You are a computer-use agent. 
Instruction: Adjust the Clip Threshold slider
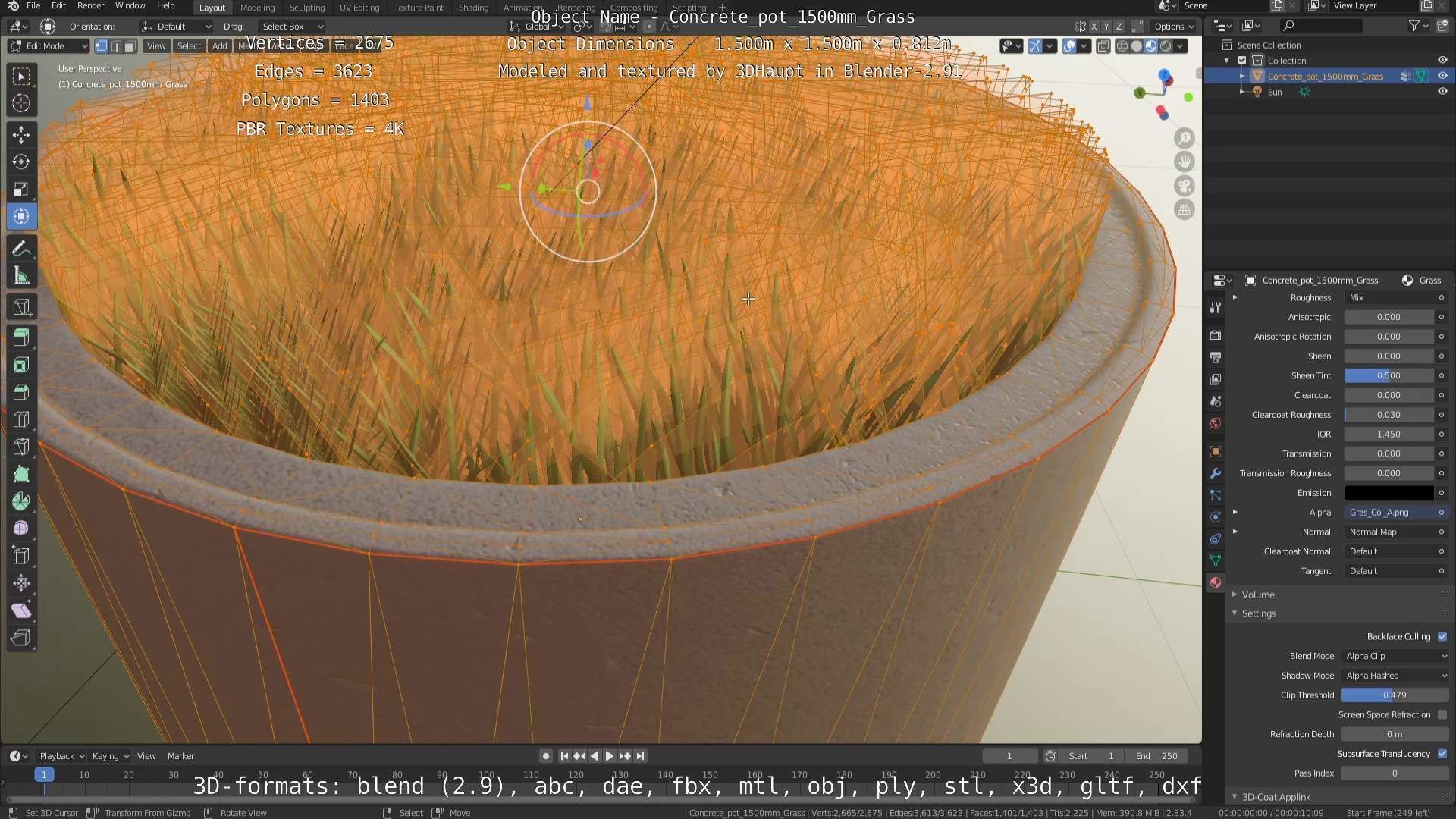point(1395,695)
